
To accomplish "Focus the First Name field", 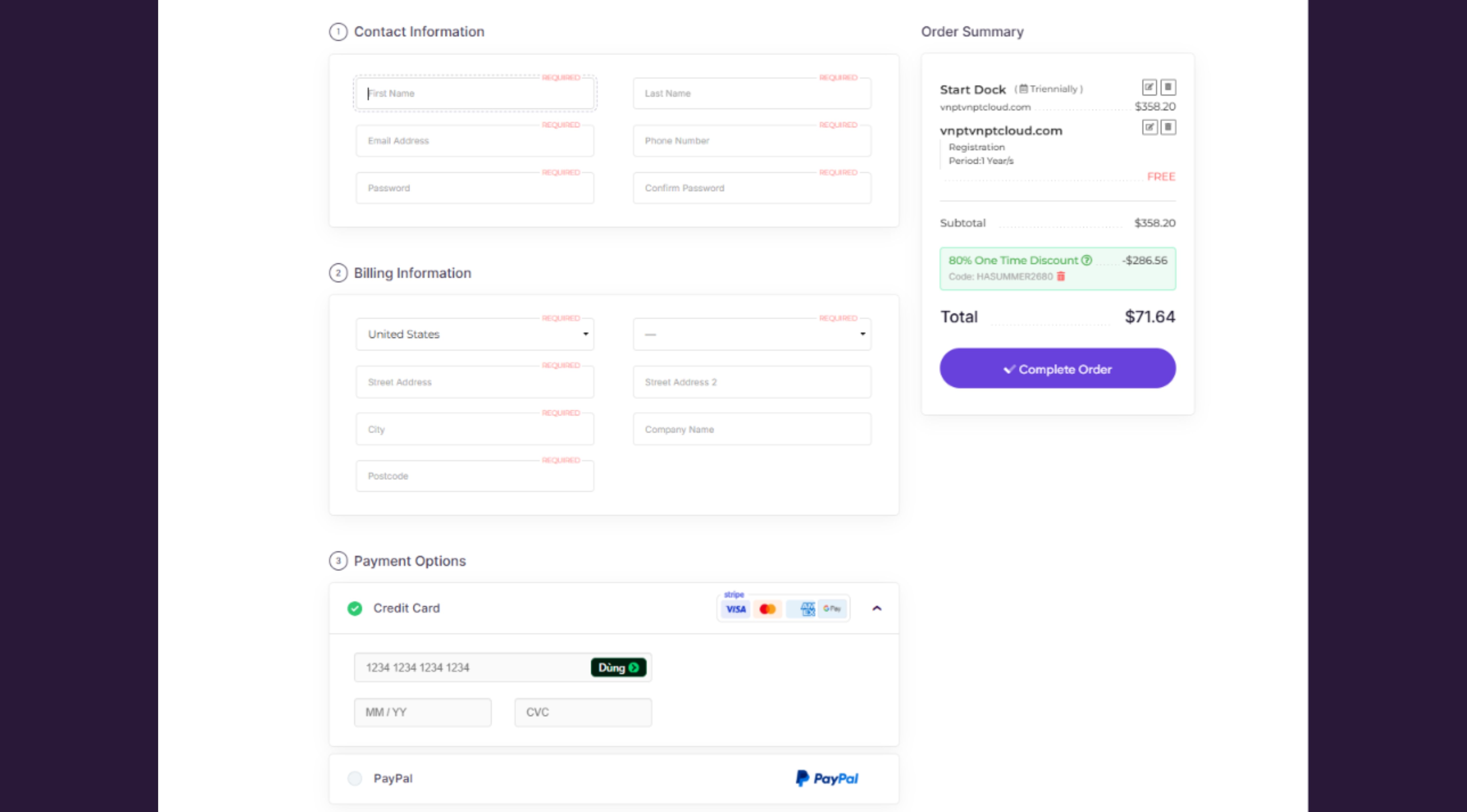I will coord(475,93).
